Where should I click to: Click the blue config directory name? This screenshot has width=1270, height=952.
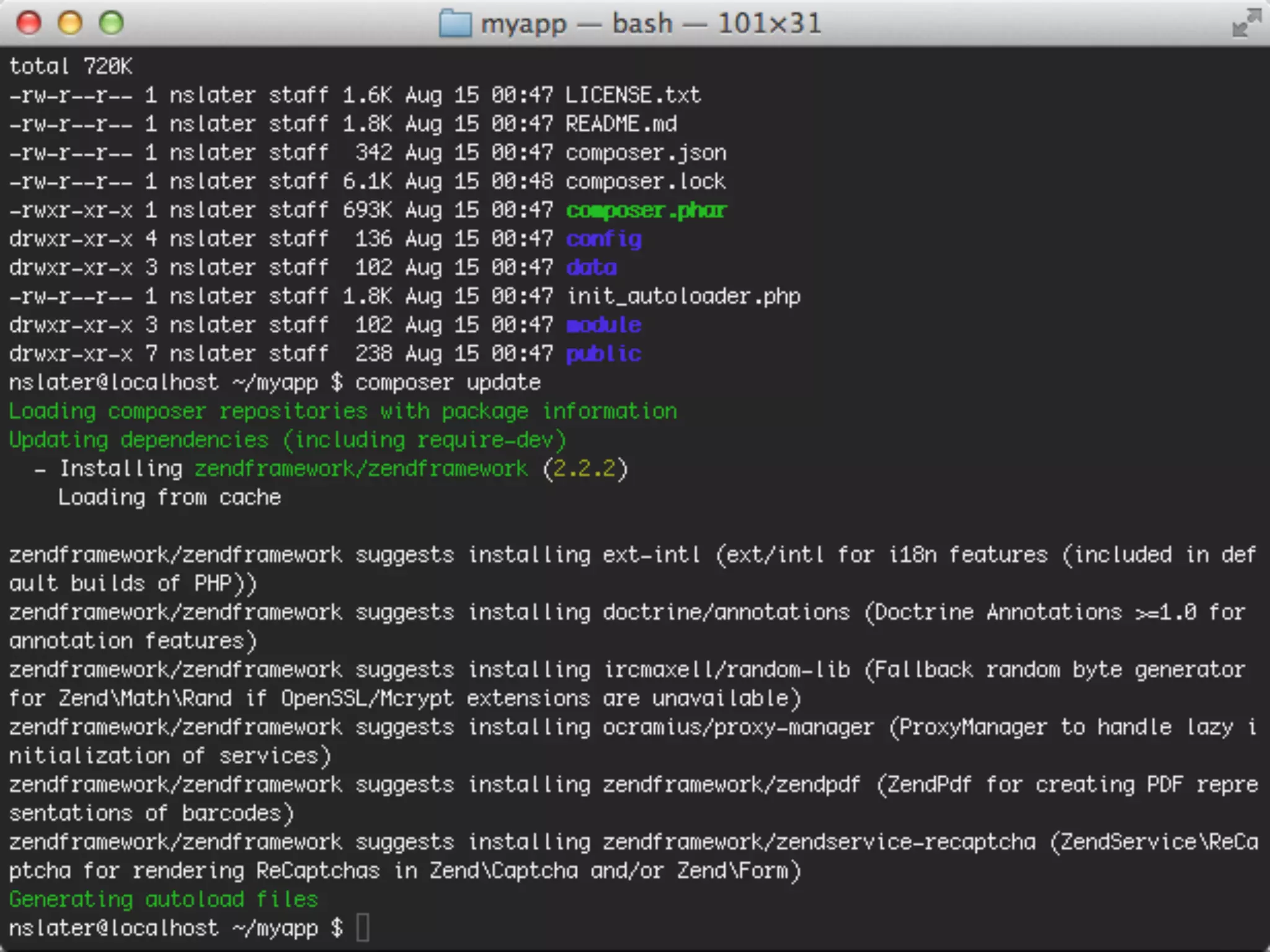603,239
